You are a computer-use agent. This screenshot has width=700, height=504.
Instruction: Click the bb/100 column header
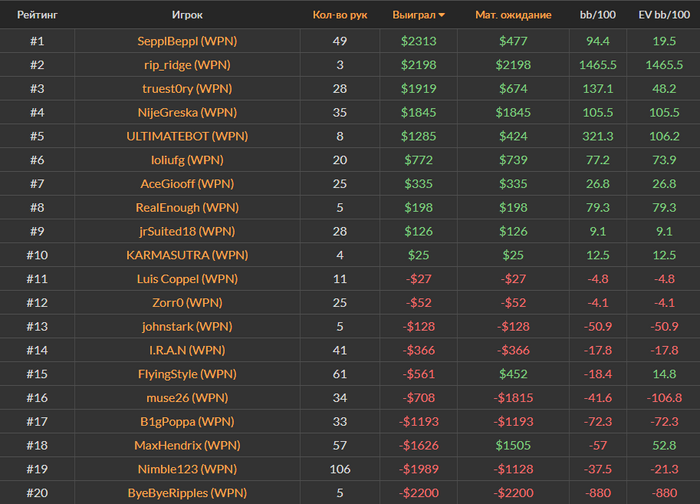pyautogui.click(x=597, y=15)
